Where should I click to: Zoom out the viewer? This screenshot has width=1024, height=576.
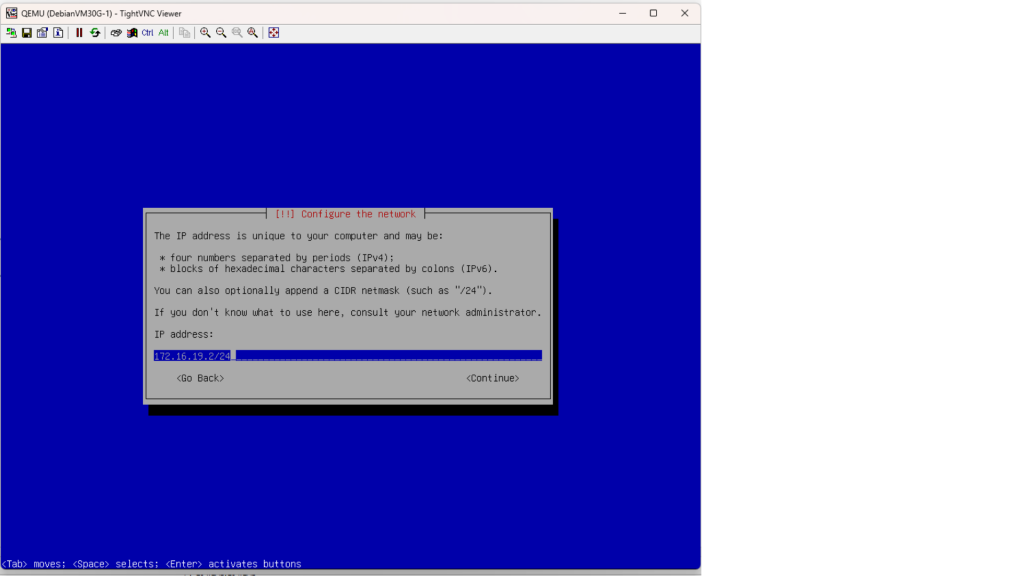[x=221, y=33]
